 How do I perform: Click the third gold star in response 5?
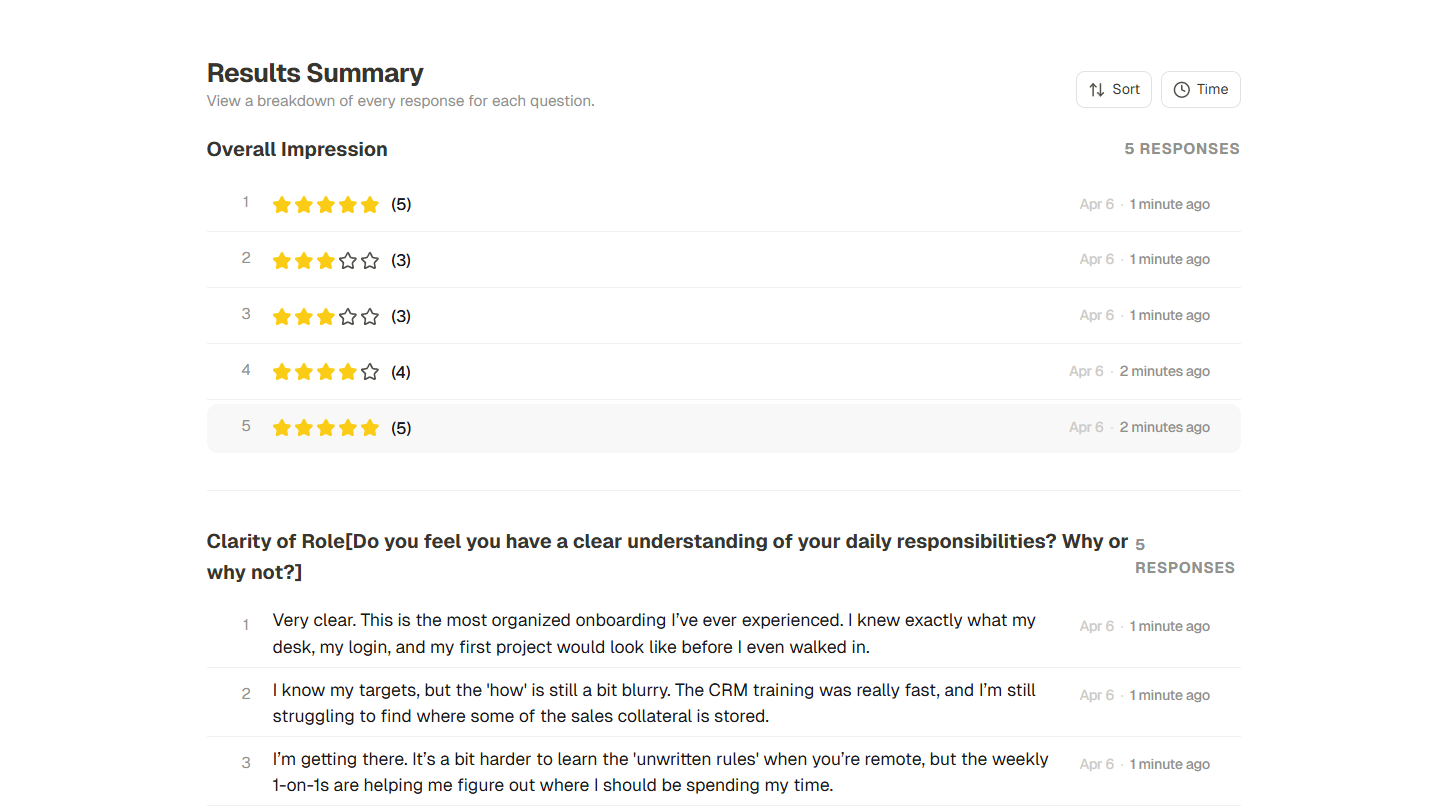[x=326, y=427]
